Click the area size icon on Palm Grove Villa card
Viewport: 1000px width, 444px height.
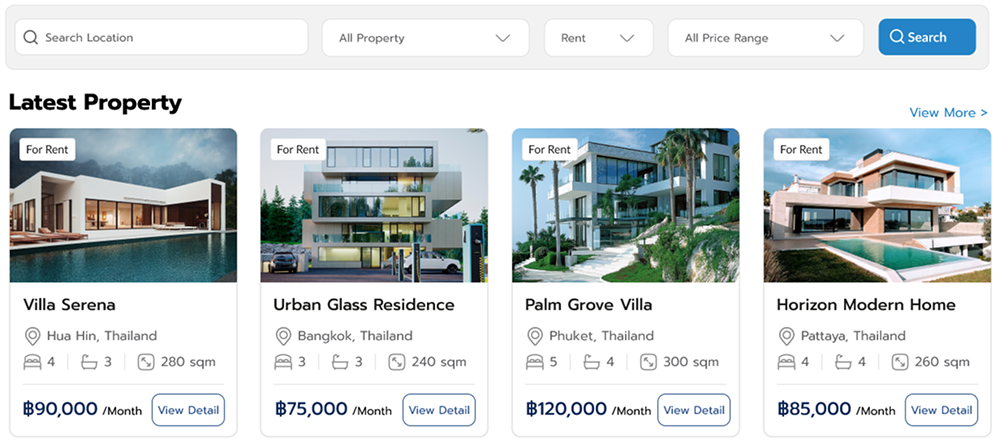coord(648,362)
